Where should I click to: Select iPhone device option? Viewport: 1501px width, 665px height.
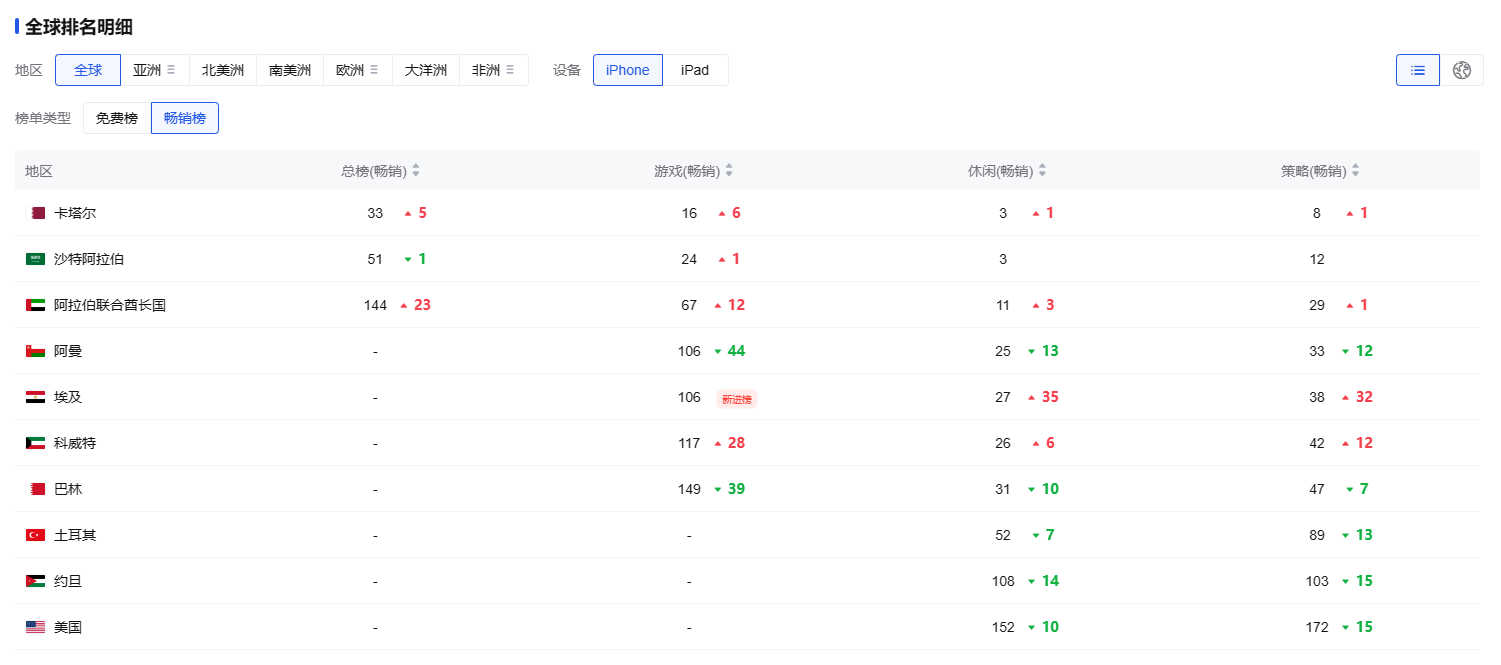tap(627, 70)
